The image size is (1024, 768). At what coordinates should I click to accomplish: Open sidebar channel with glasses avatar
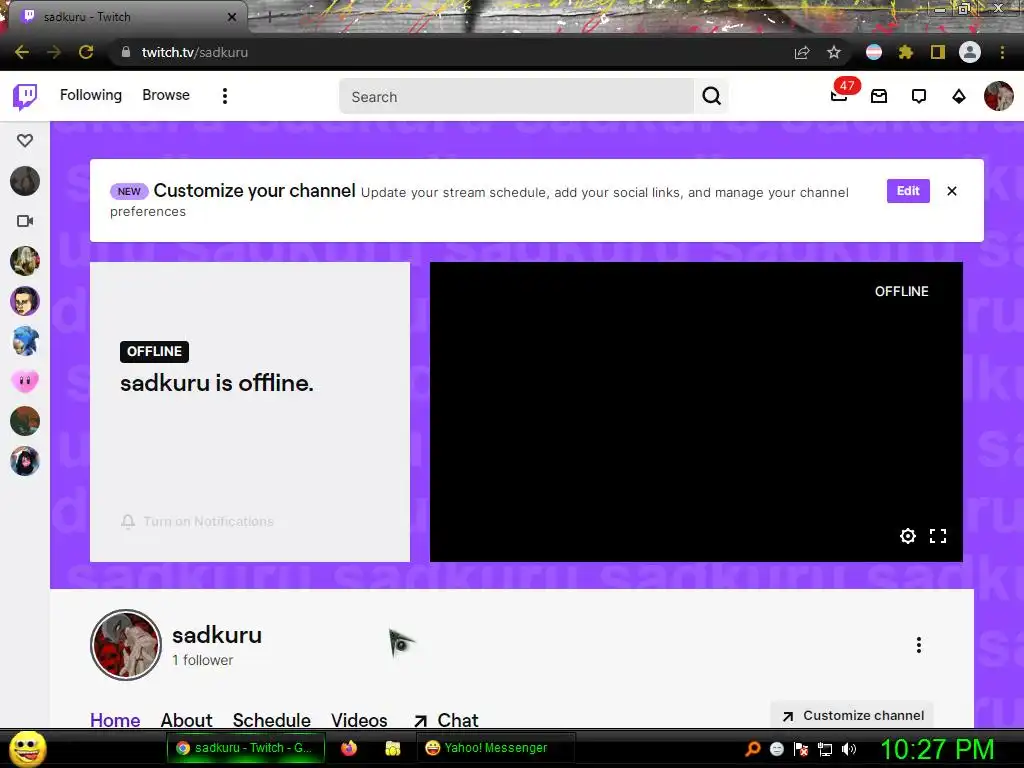[x=25, y=301]
